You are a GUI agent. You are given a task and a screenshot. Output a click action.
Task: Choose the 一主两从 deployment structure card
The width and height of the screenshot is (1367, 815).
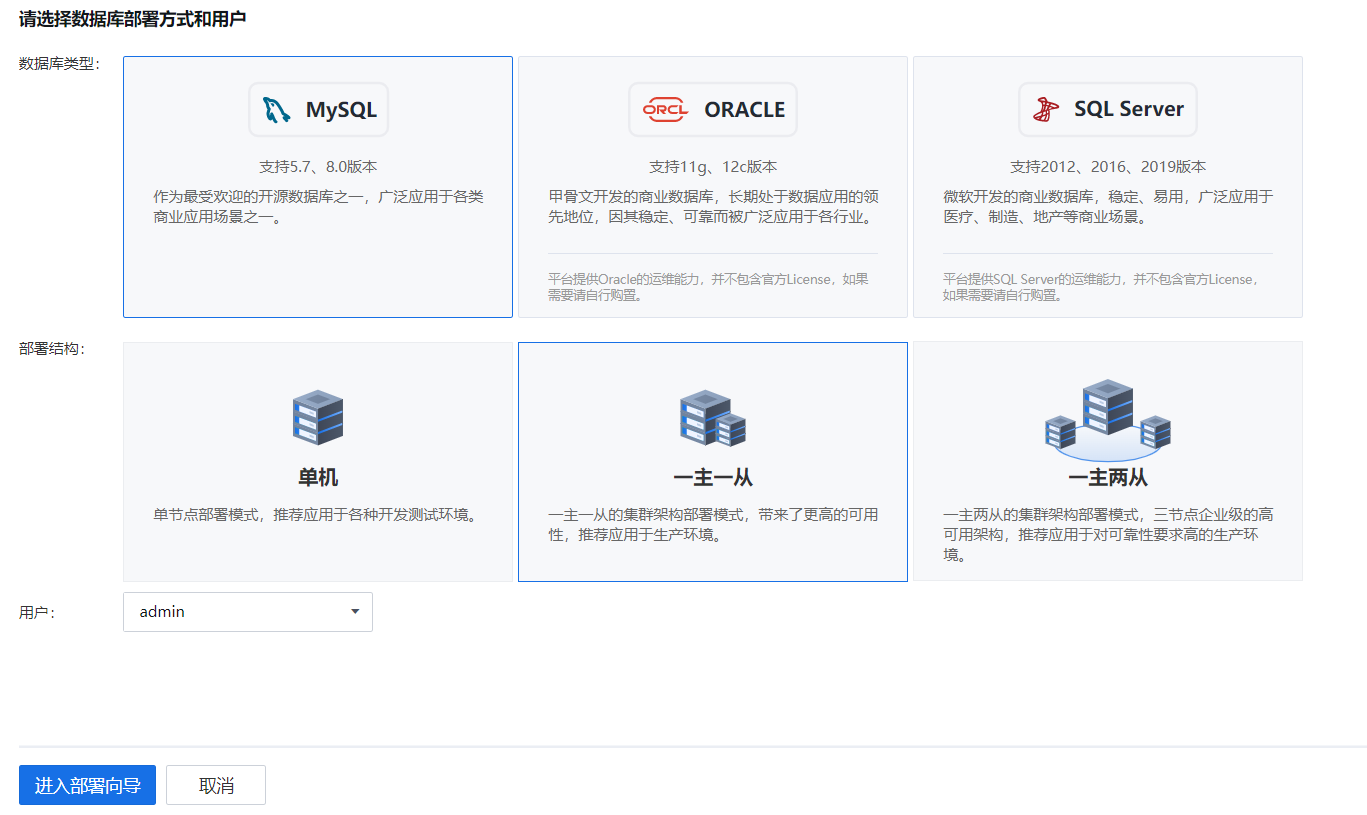pyautogui.click(x=1108, y=461)
